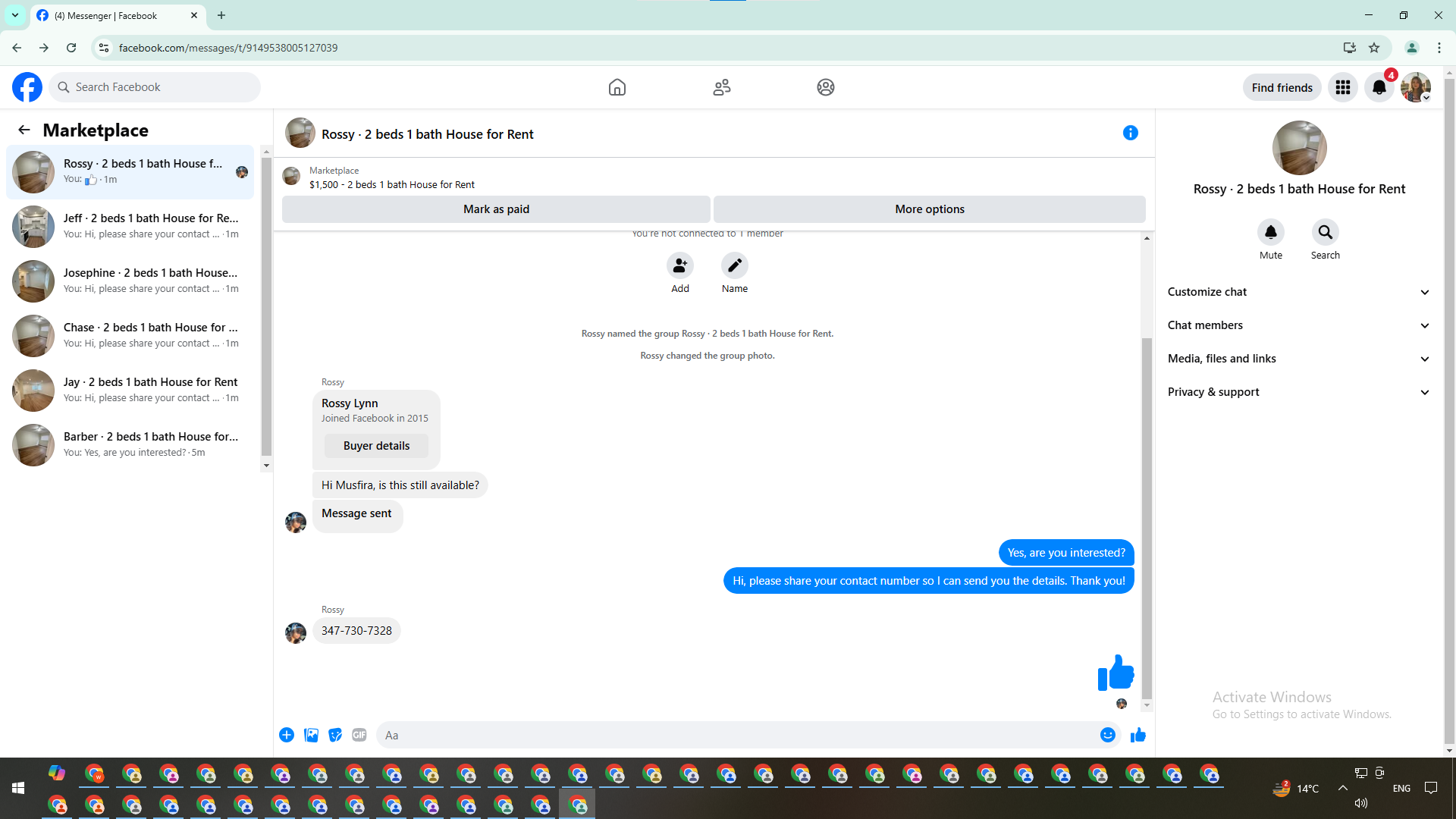Open the emoji picker
The width and height of the screenshot is (1456, 819).
pos(1108,735)
